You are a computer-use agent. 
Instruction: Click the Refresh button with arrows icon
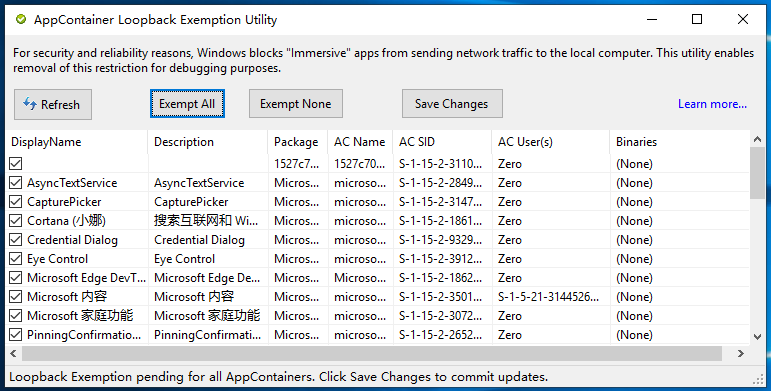click(x=53, y=104)
